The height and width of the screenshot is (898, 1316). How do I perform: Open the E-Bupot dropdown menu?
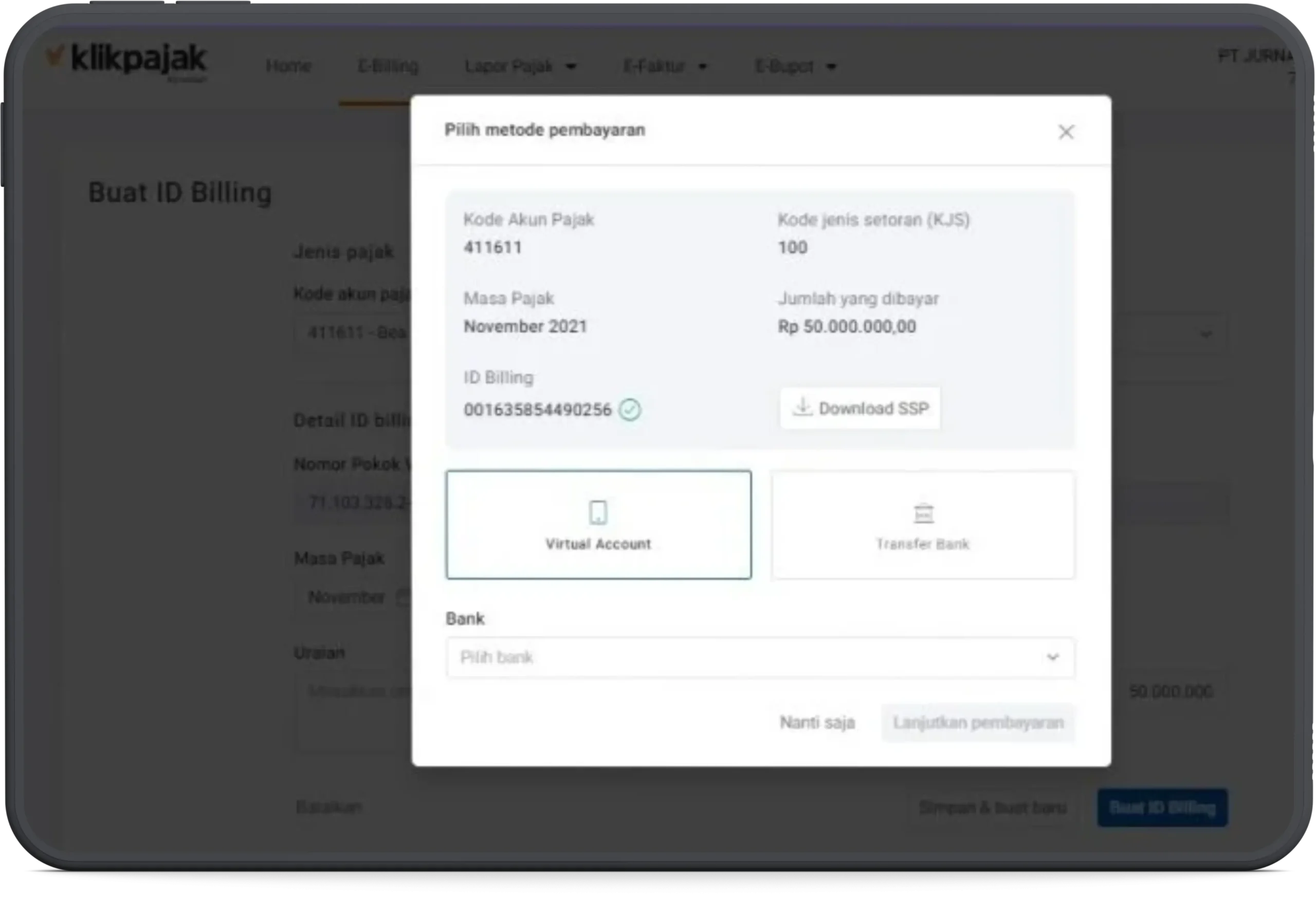795,67
